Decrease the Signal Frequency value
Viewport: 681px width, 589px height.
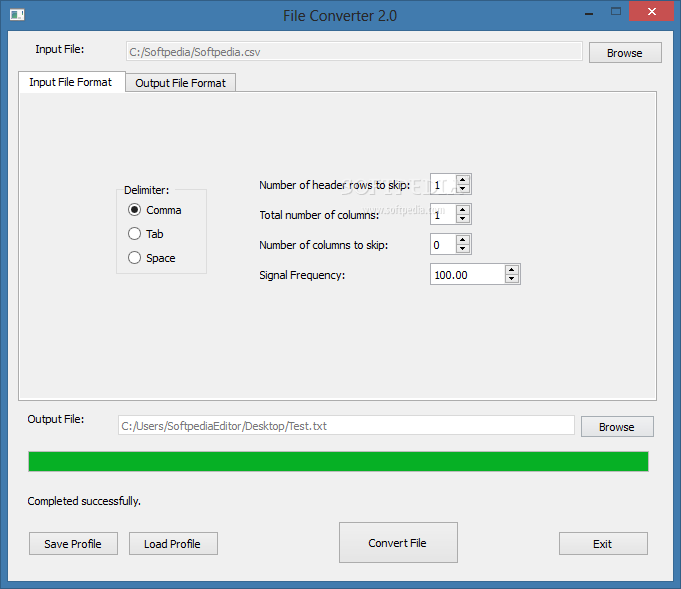pyautogui.click(x=512, y=278)
